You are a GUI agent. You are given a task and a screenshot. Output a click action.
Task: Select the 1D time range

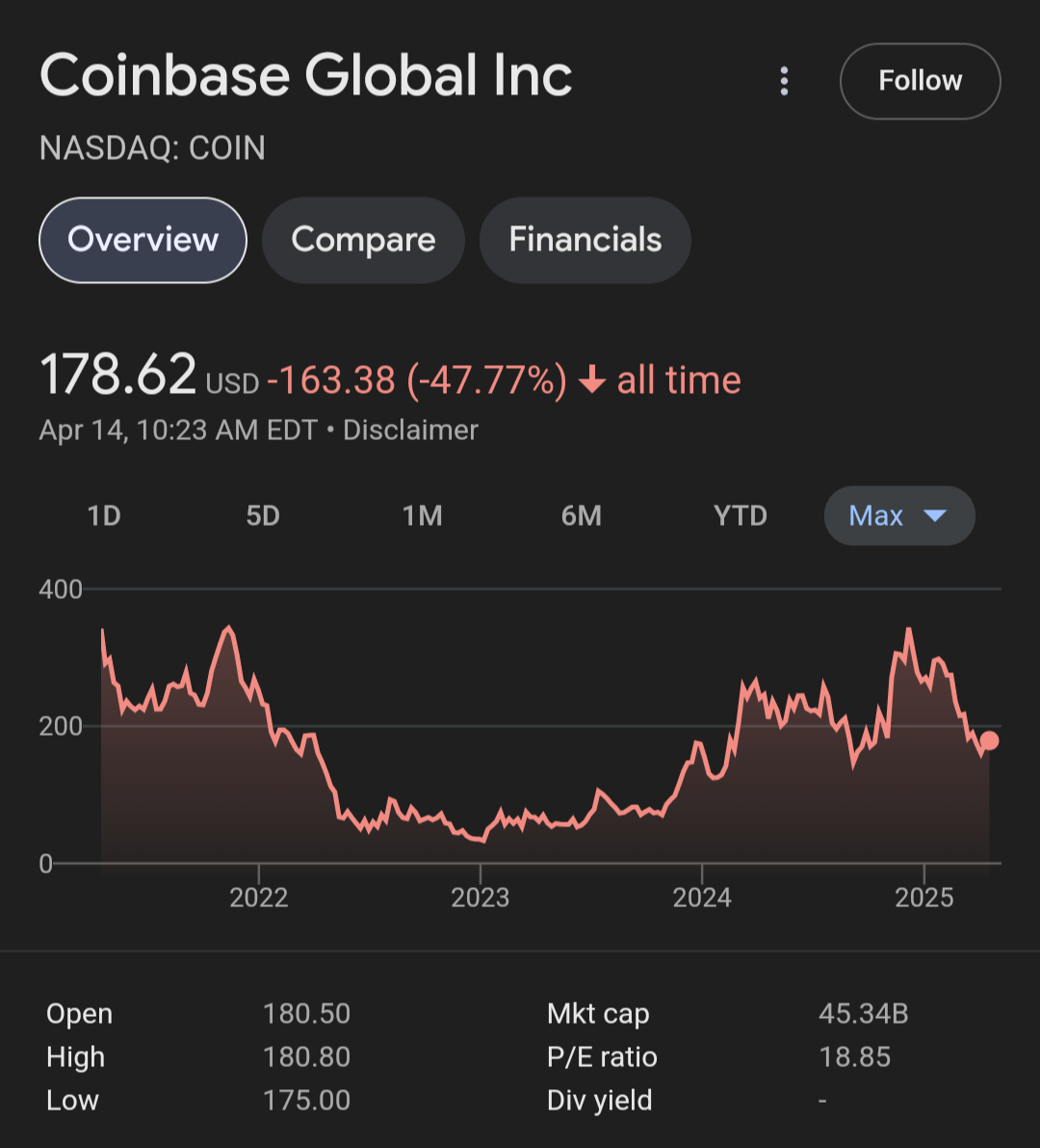[x=104, y=516]
